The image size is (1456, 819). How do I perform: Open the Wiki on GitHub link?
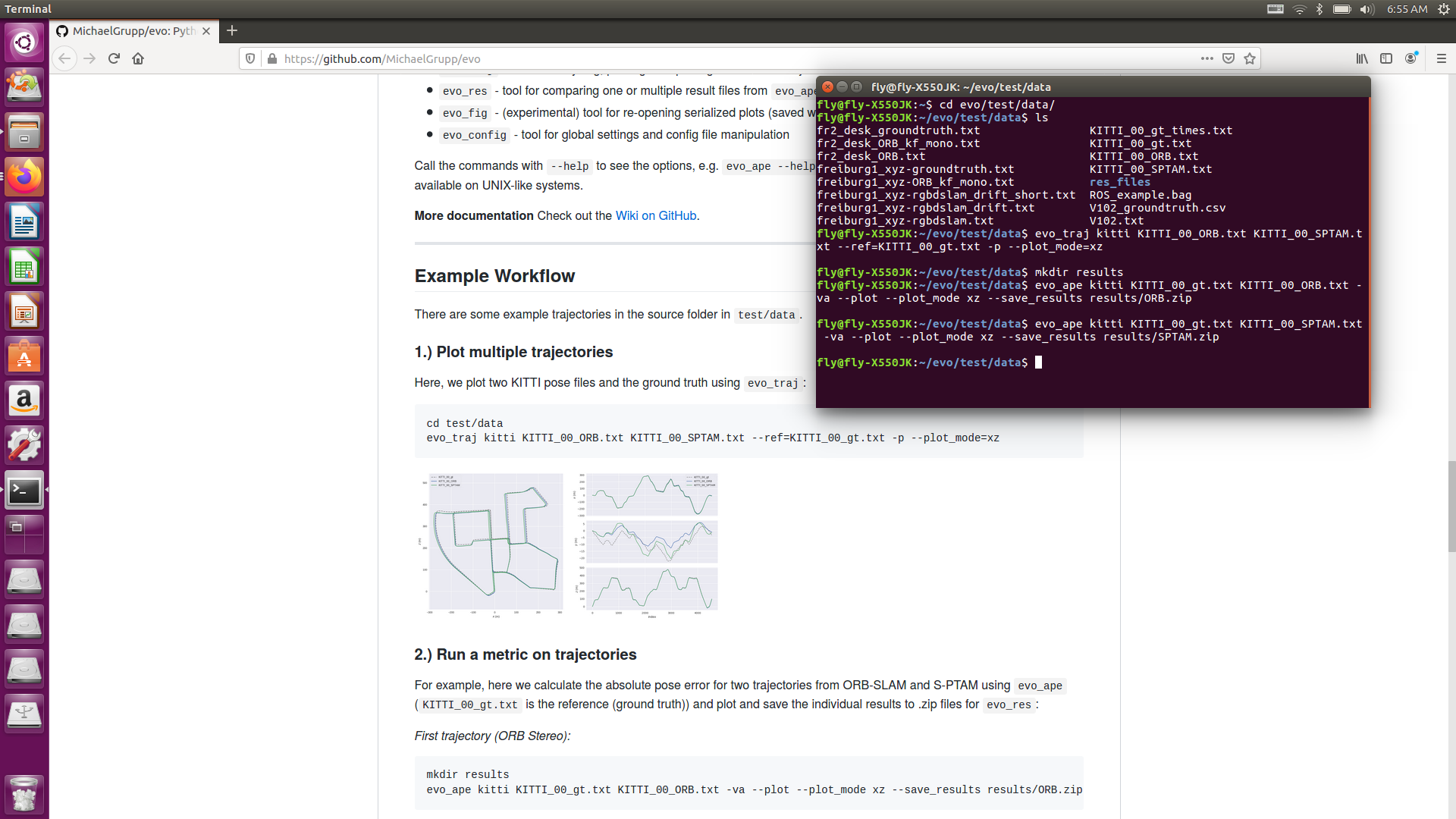pyautogui.click(x=656, y=215)
